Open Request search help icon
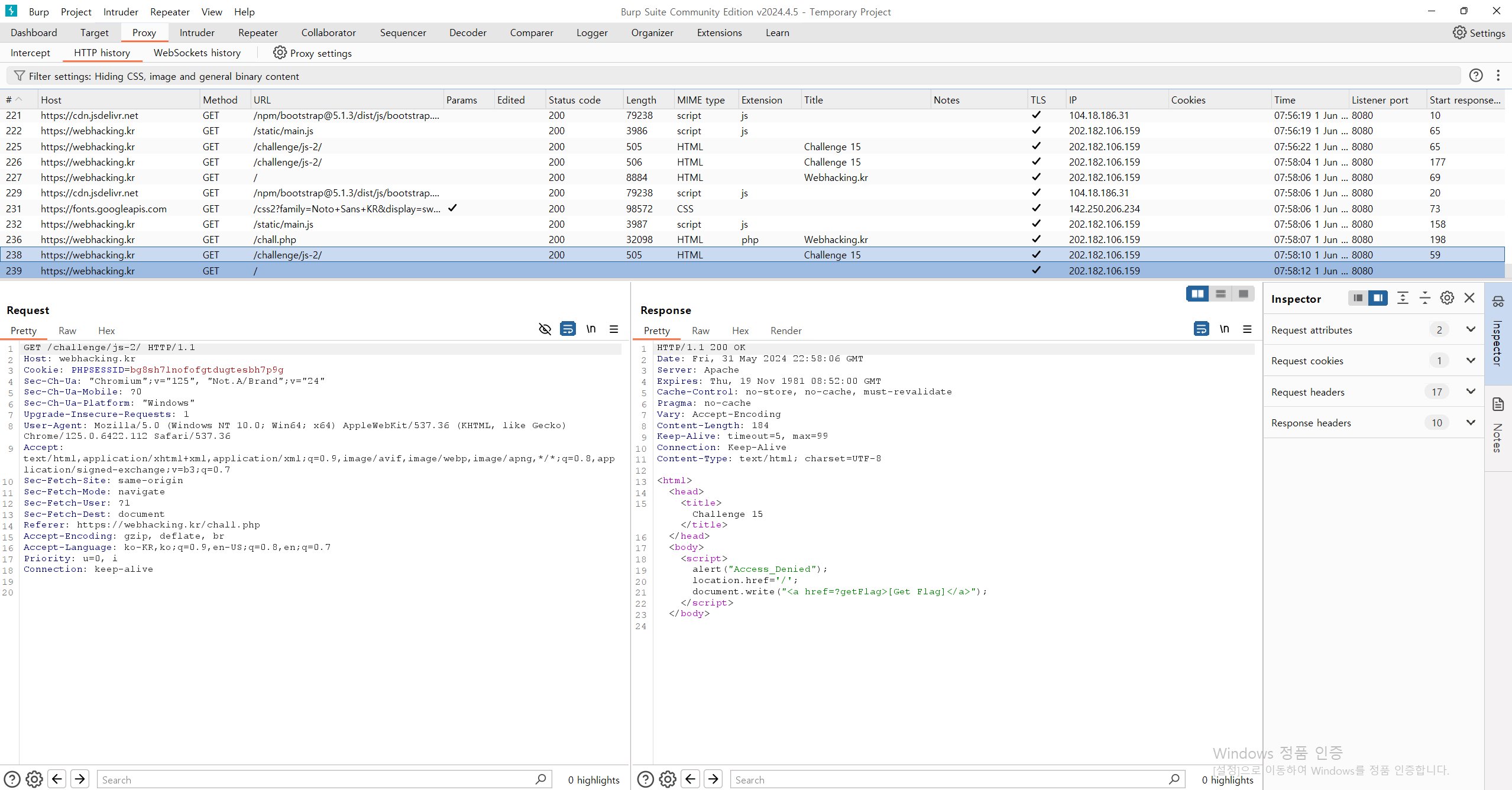 12,779
